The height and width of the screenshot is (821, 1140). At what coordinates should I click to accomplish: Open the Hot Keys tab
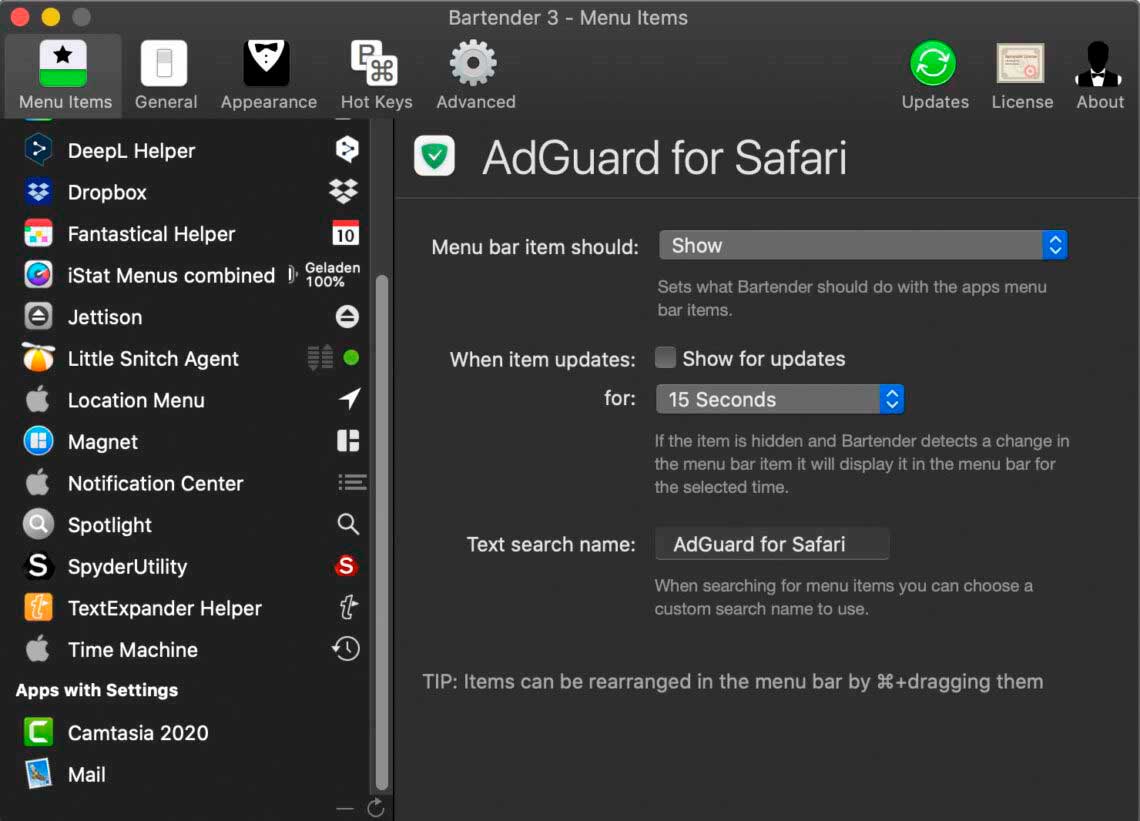point(376,76)
